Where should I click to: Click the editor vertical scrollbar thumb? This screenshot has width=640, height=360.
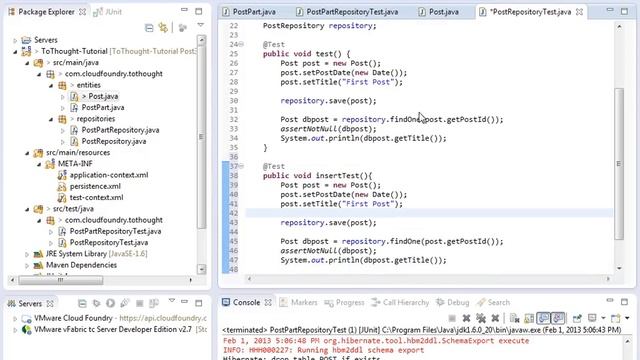pyautogui.click(x=619, y=163)
